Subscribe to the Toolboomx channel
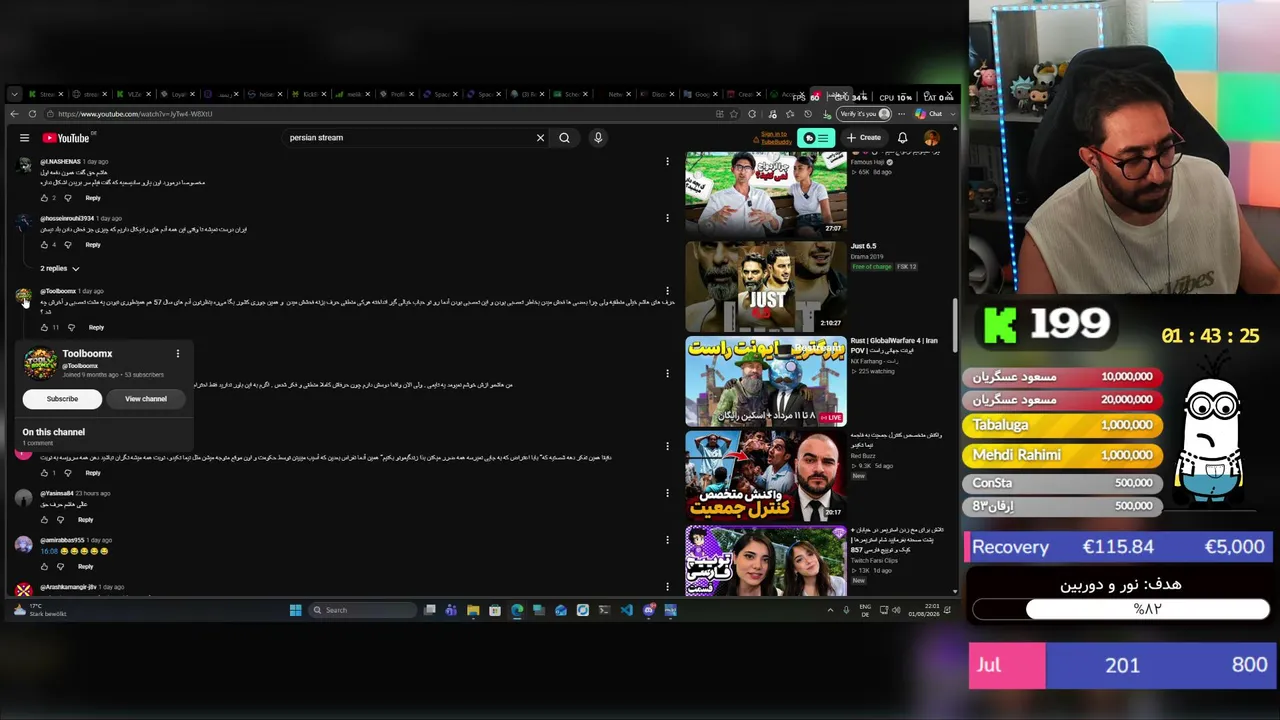Screen dimensions: 1280x720 [x=62, y=399]
